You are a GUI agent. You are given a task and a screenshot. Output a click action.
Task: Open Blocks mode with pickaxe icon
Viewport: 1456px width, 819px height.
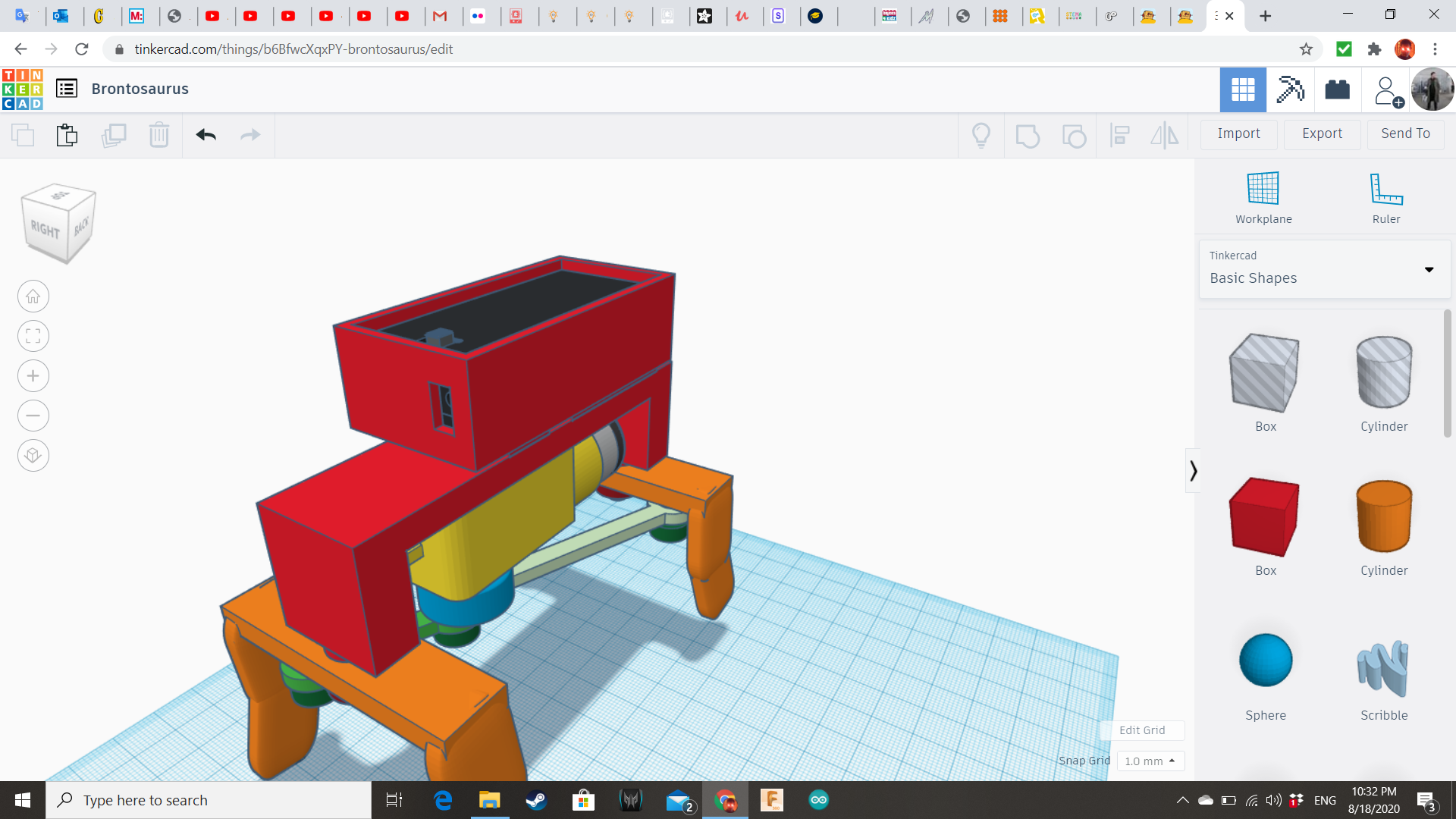[x=1290, y=89]
